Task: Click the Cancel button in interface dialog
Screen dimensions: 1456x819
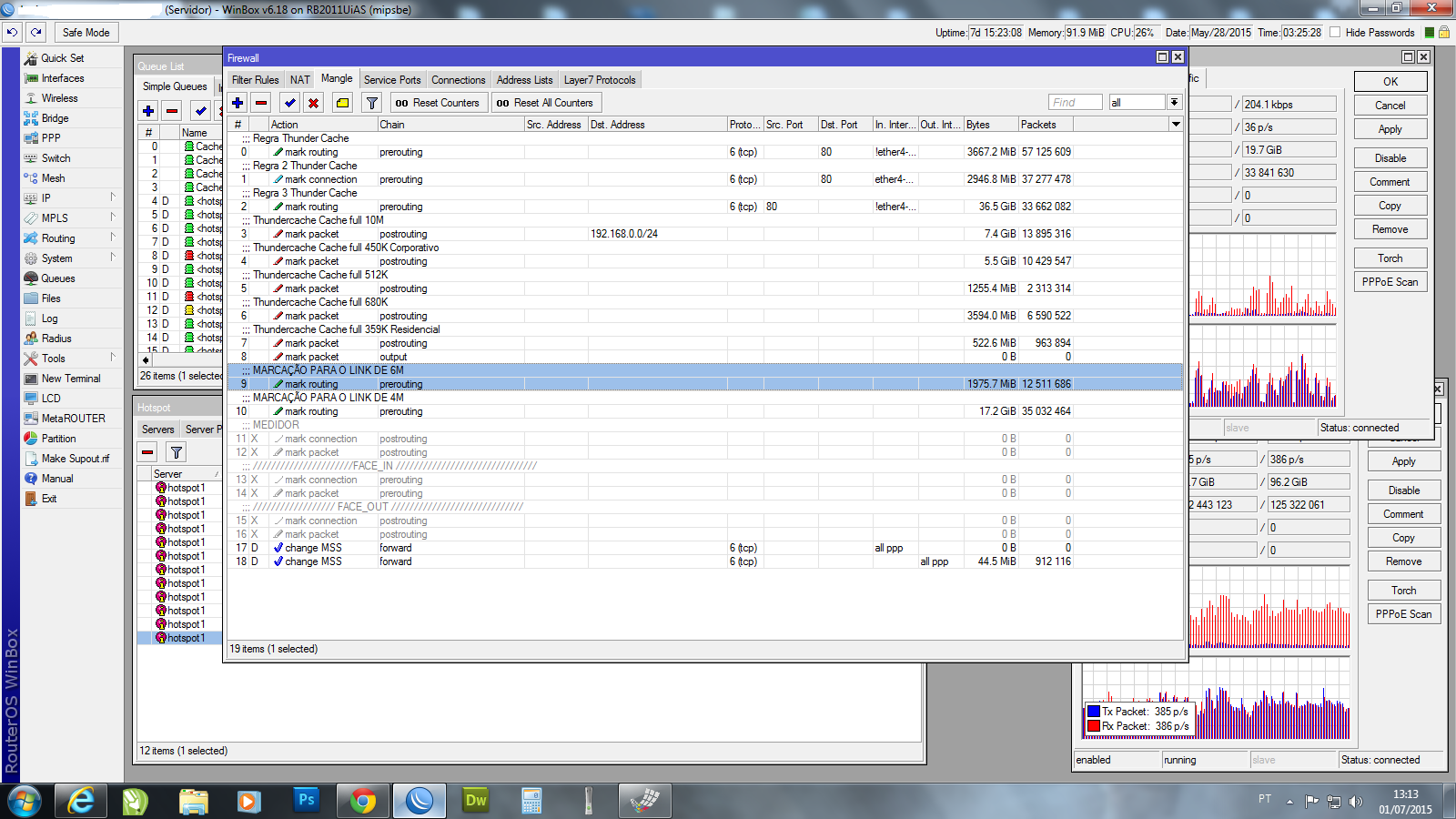Action: pos(1390,106)
